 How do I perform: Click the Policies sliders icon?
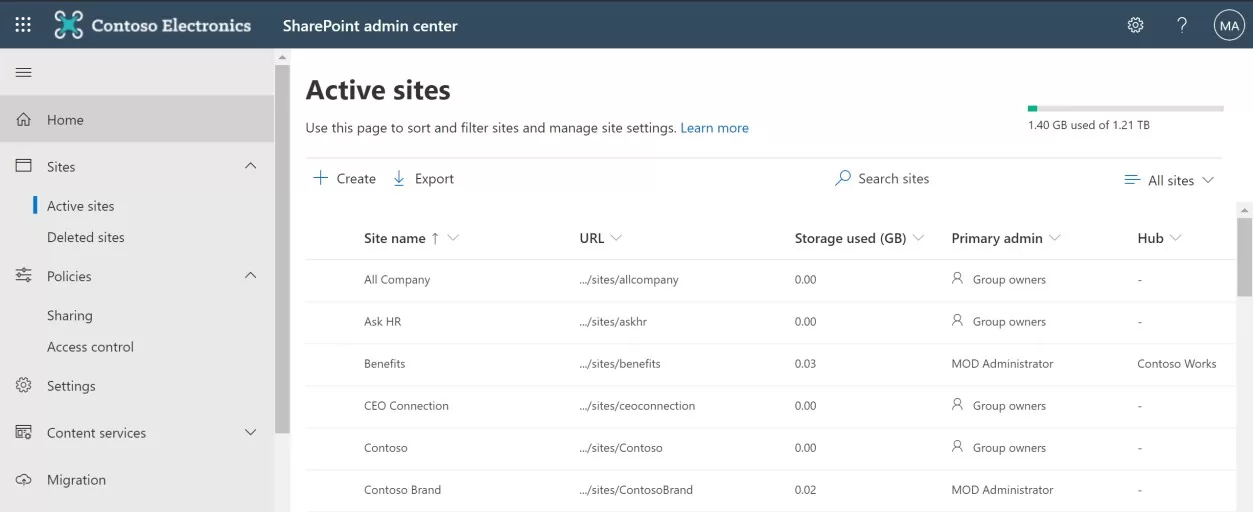pyautogui.click(x=24, y=276)
